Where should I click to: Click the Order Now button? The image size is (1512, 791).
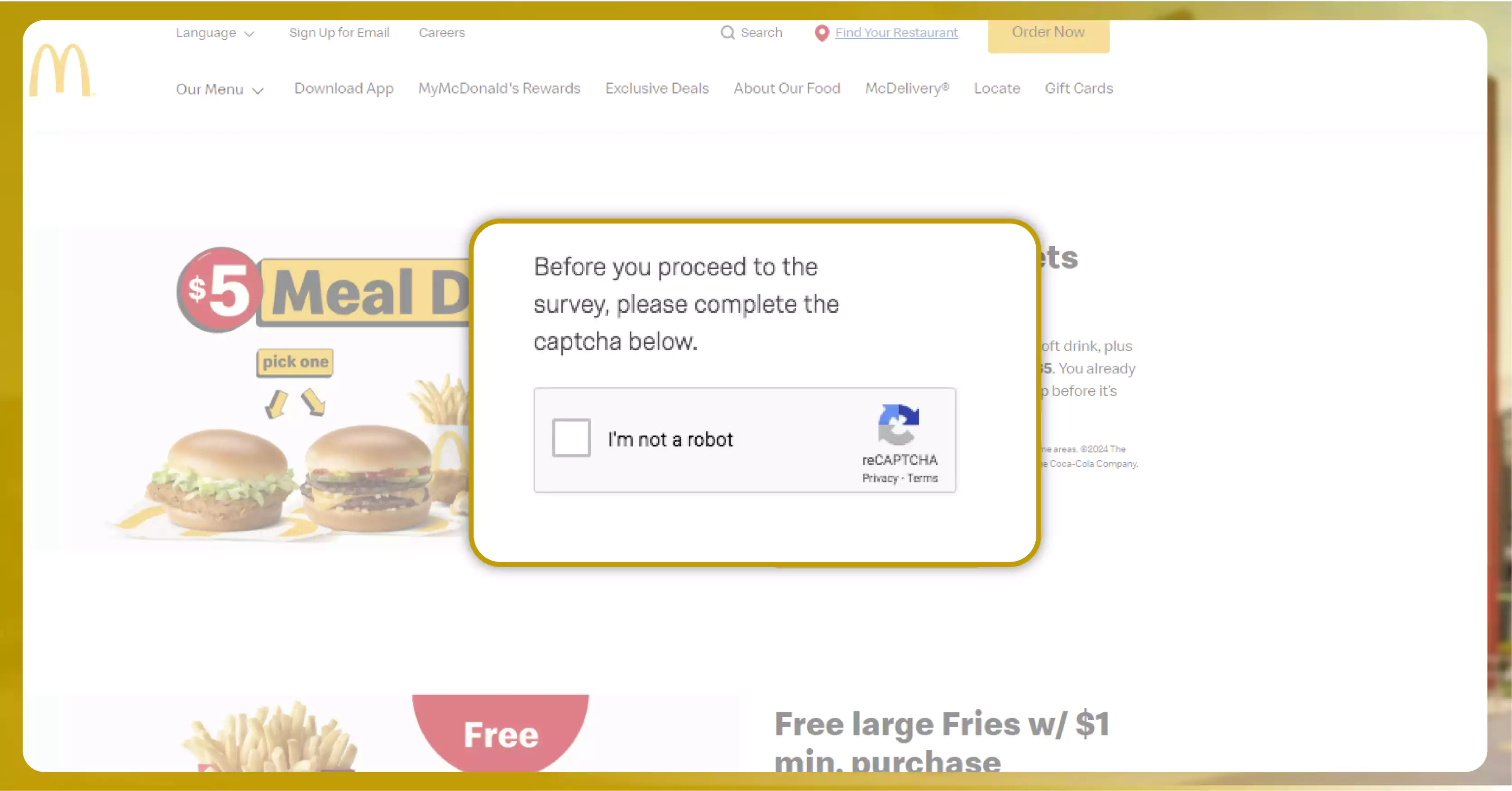pyautogui.click(x=1048, y=32)
